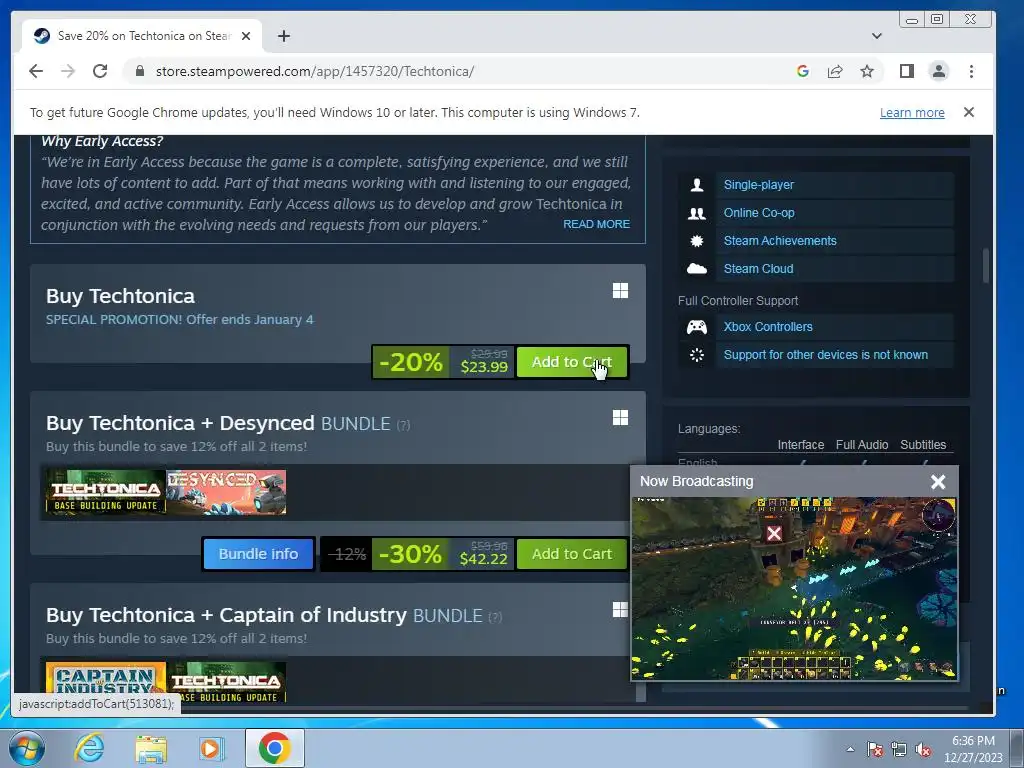This screenshot has width=1024, height=768.
Task: Click the Single-player person icon
Action: click(x=697, y=185)
